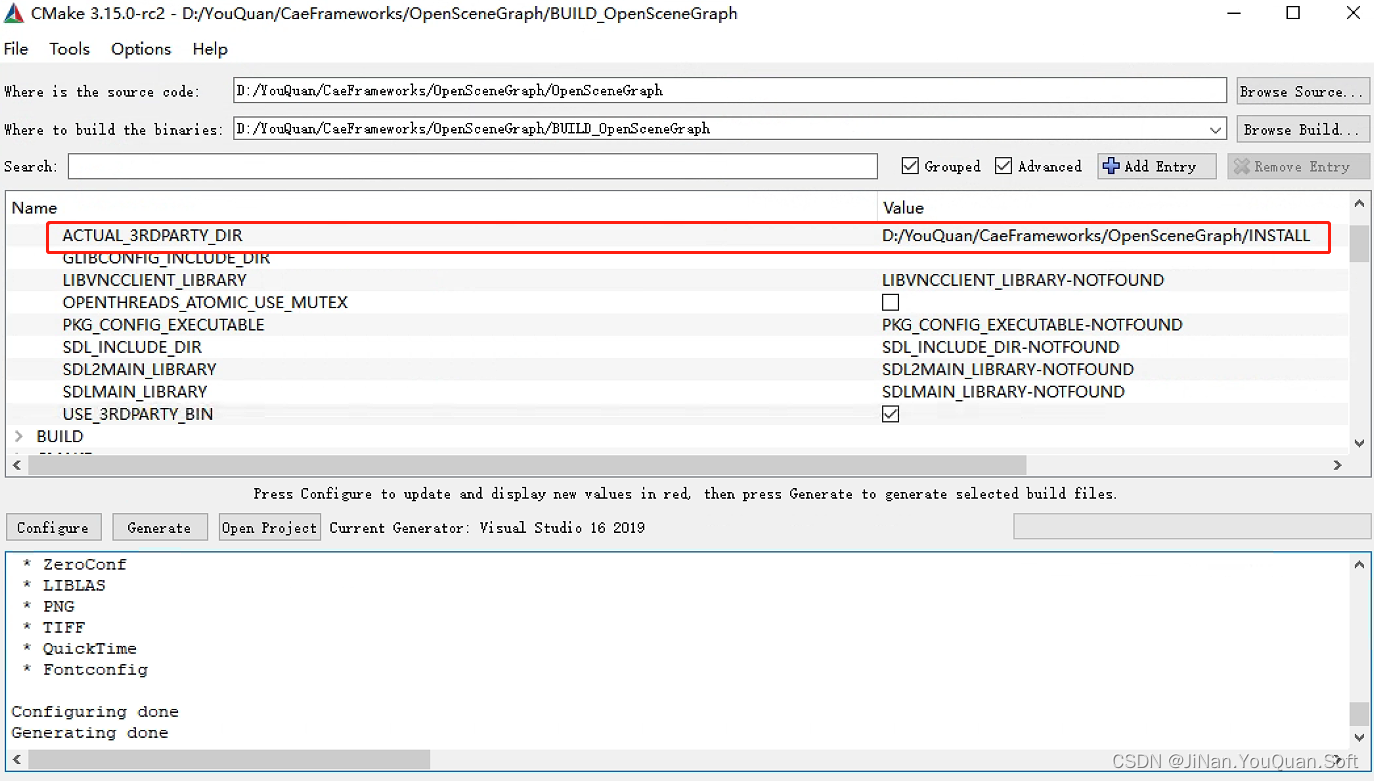Viewport: 1374px width, 781px height.
Task: Select the PKG_CONFIG_EXECUTABLE entry
Action: [x=163, y=325]
